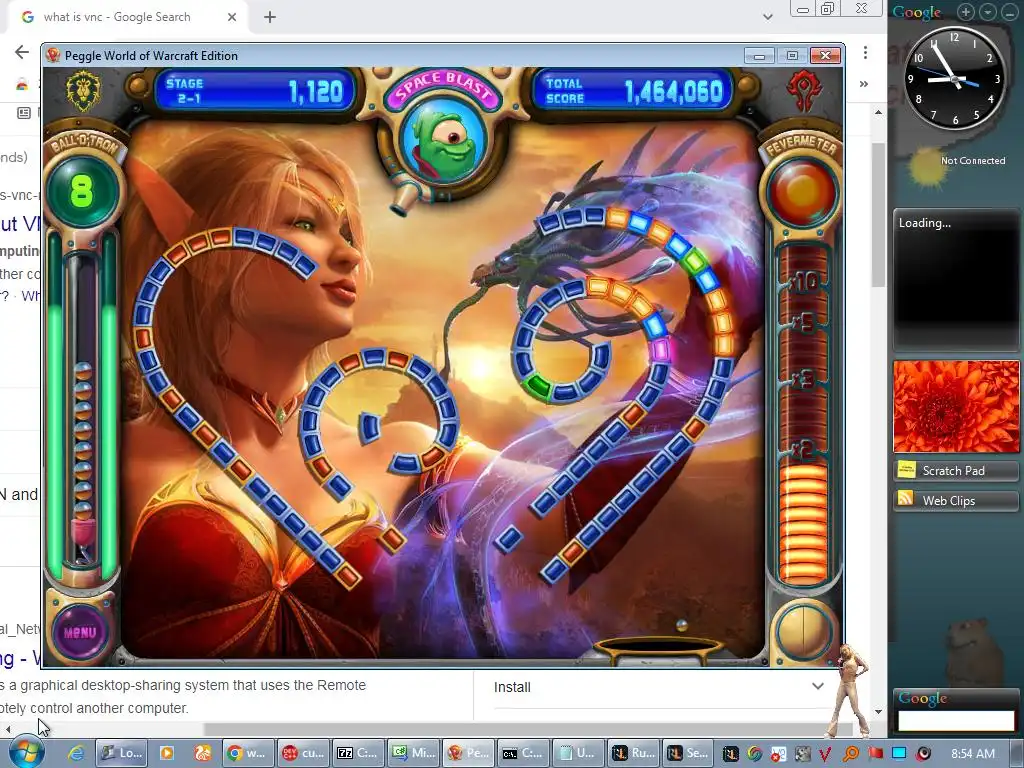The width and height of the screenshot is (1024, 768).
Task: Switch to the Peggle taskbar button
Action: (468, 753)
